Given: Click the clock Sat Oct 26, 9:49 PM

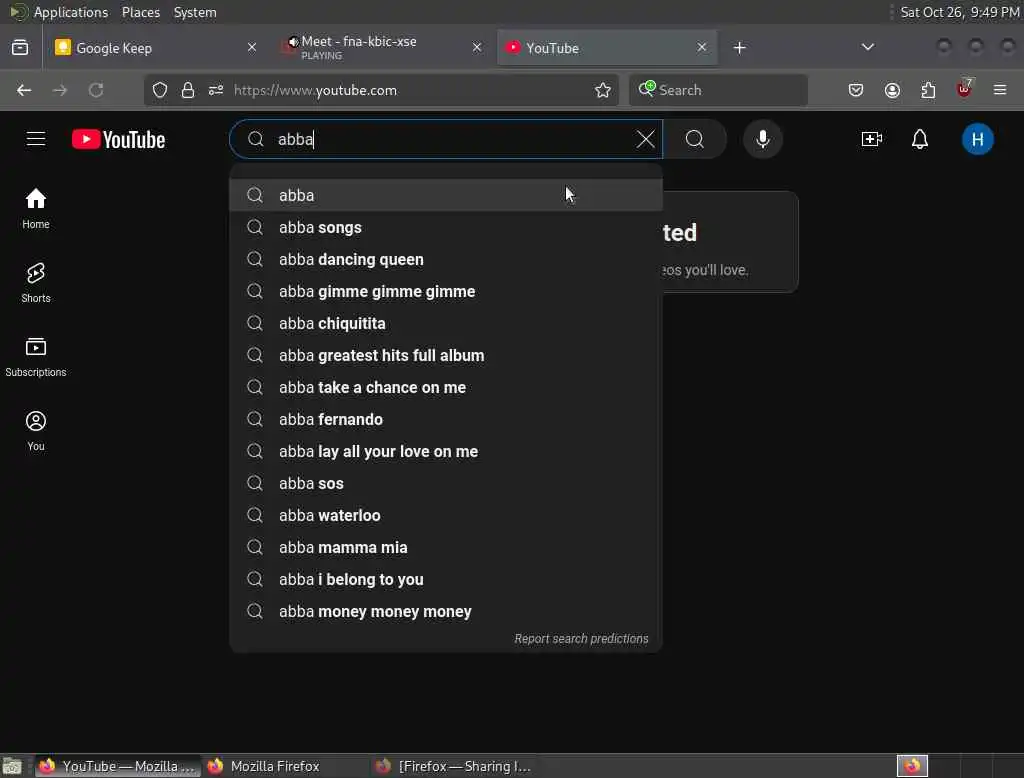Looking at the screenshot, I should click(x=959, y=12).
